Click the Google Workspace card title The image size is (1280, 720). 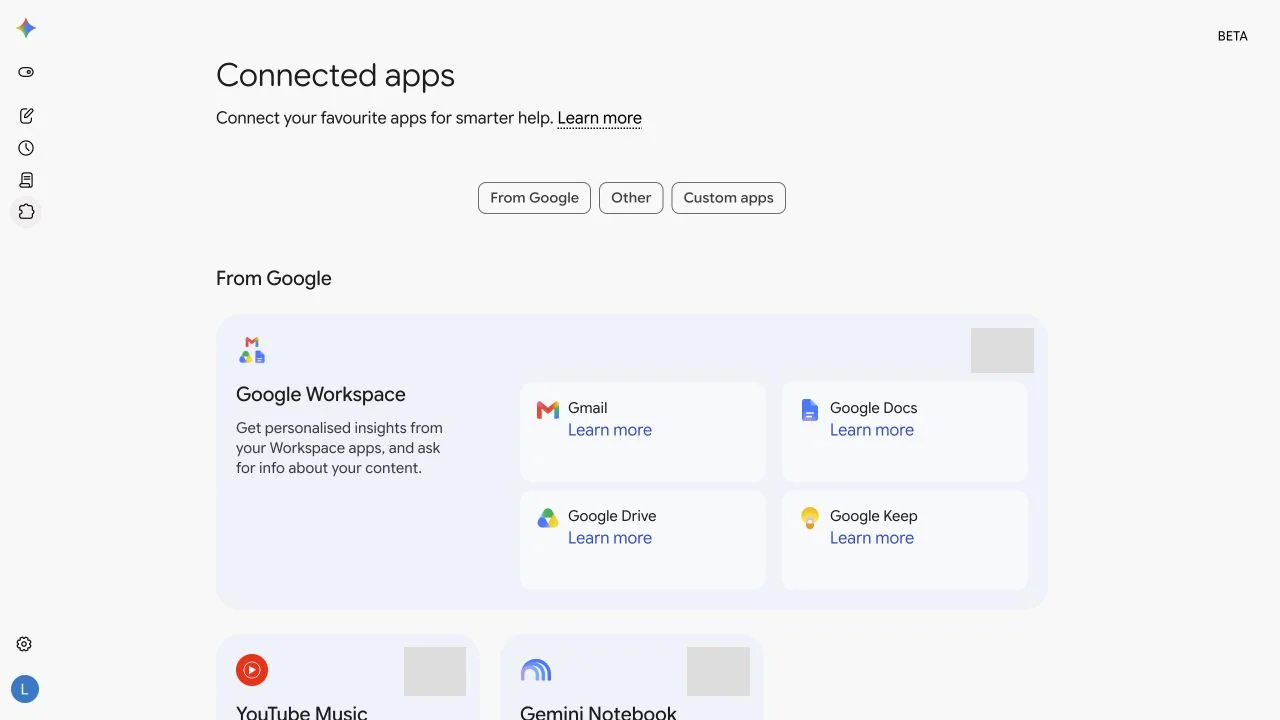321,394
